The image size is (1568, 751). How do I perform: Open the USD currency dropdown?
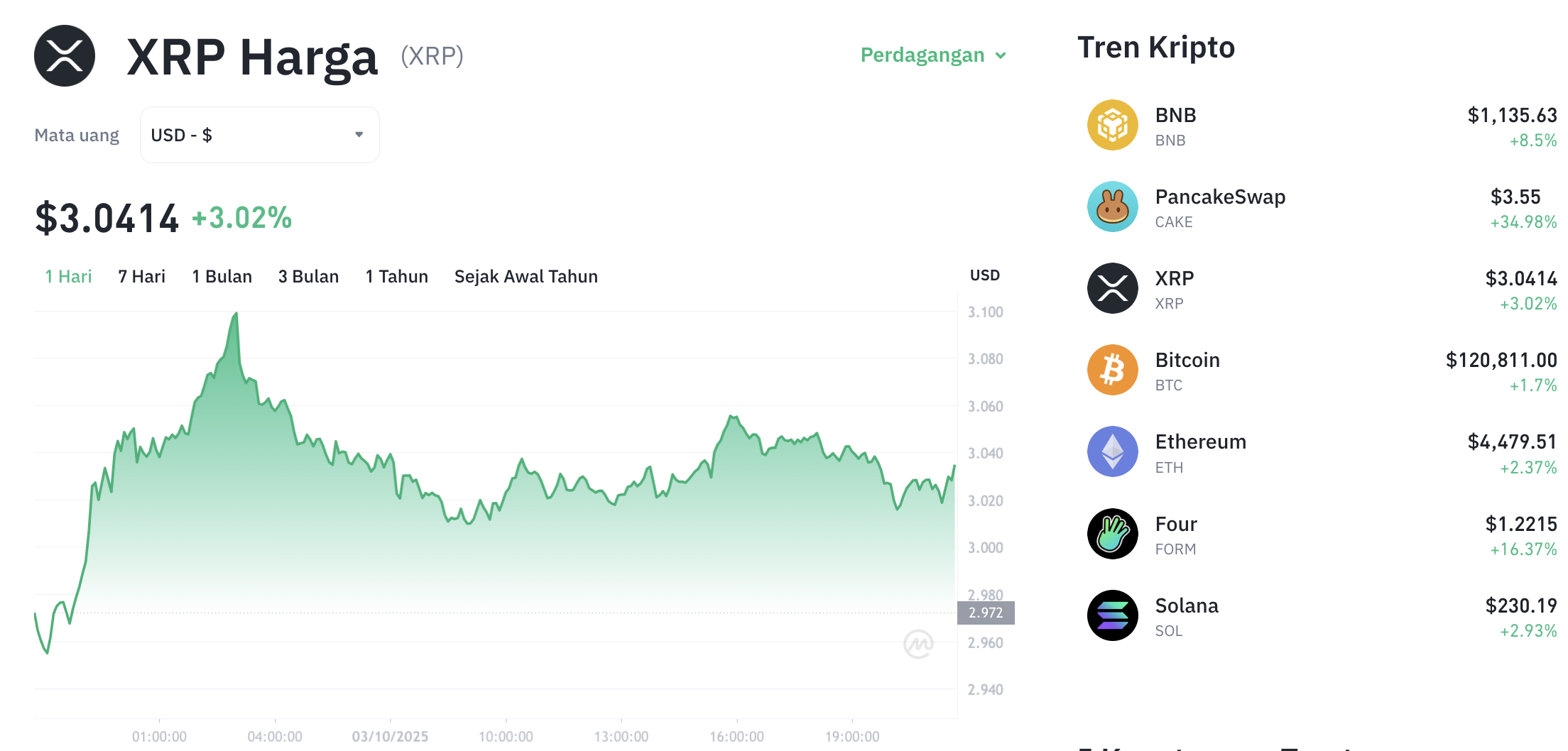tap(259, 135)
